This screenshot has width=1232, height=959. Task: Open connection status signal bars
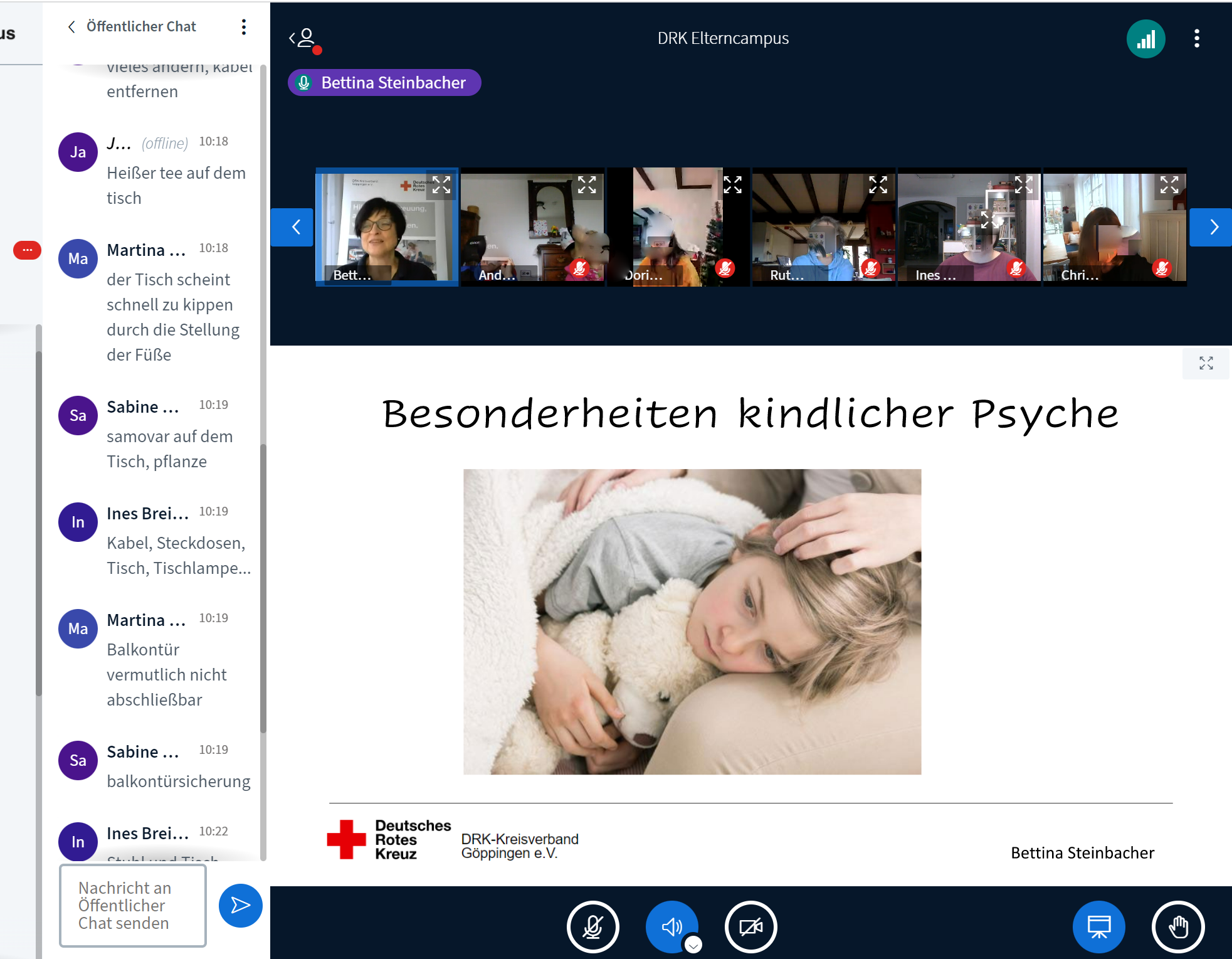1145,39
